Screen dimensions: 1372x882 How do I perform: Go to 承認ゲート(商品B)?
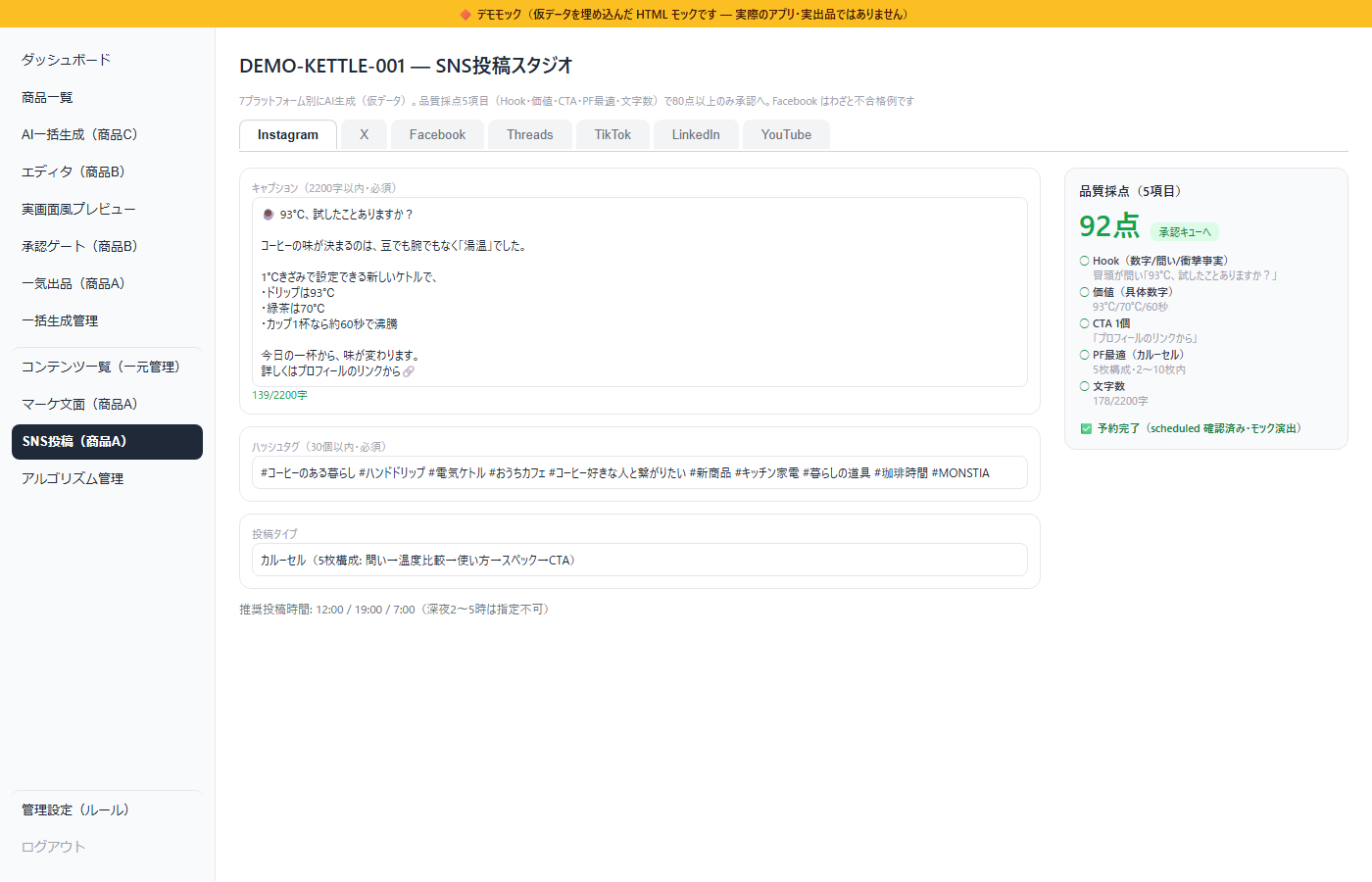click(x=107, y=246)
